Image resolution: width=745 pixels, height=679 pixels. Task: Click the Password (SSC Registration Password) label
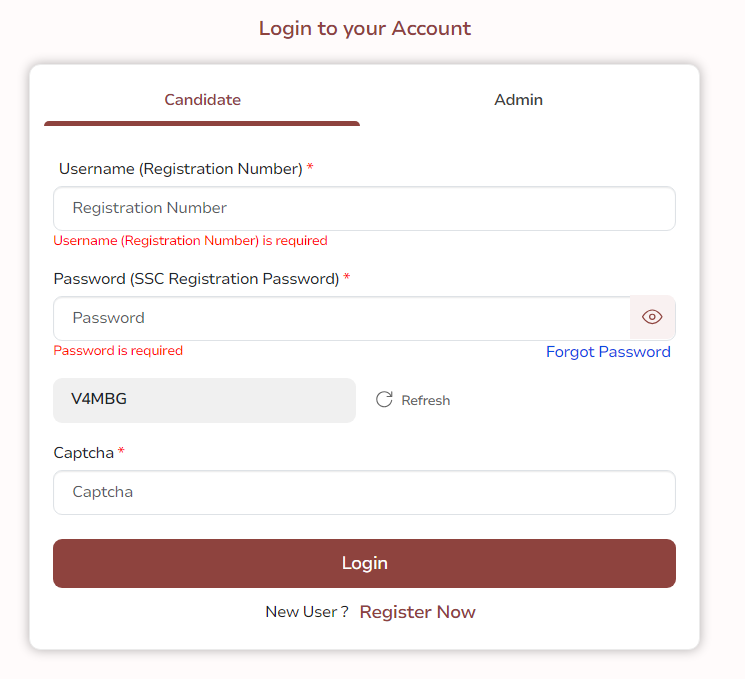point(197,279)
